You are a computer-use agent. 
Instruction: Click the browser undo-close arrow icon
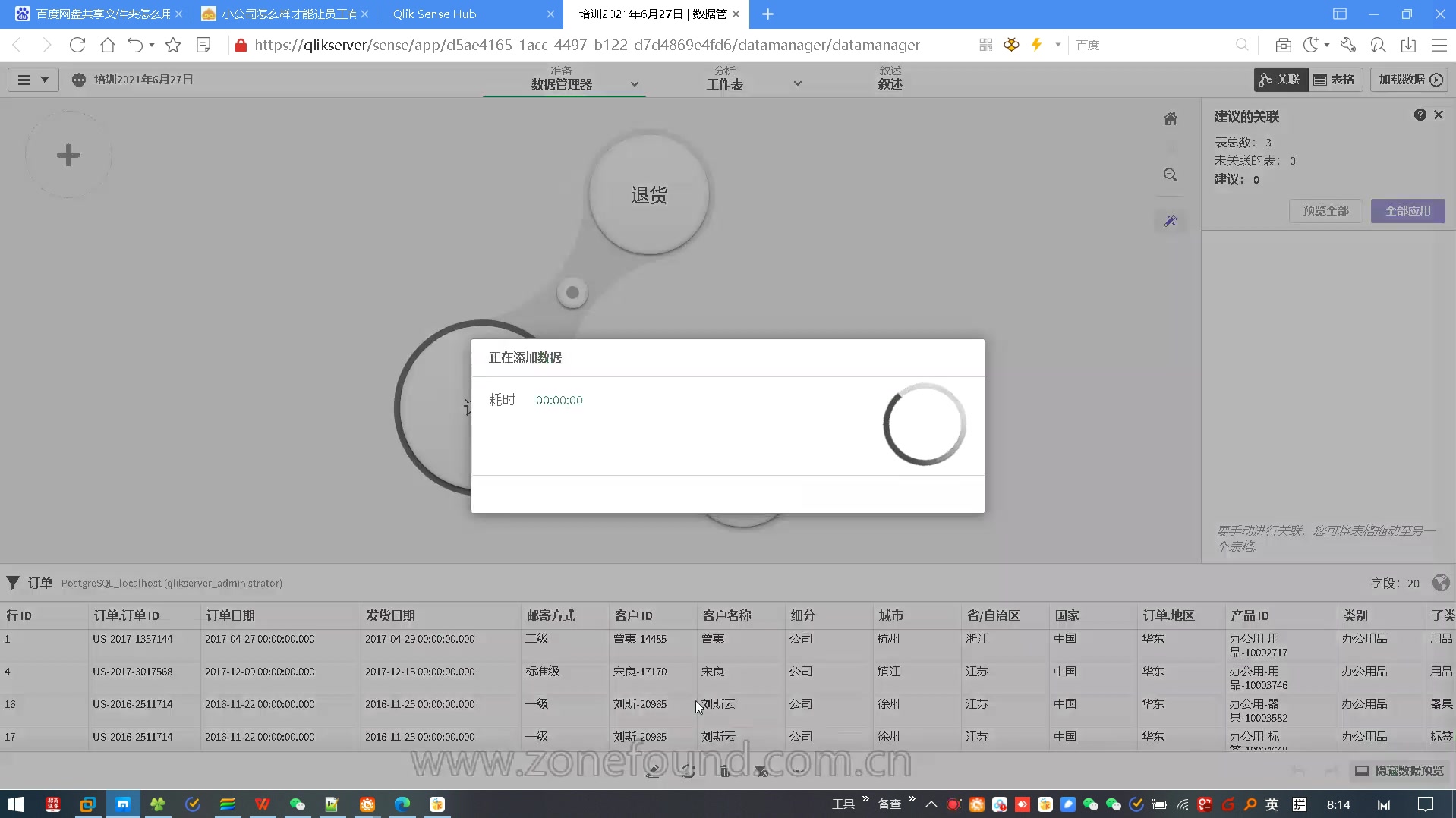135,45
